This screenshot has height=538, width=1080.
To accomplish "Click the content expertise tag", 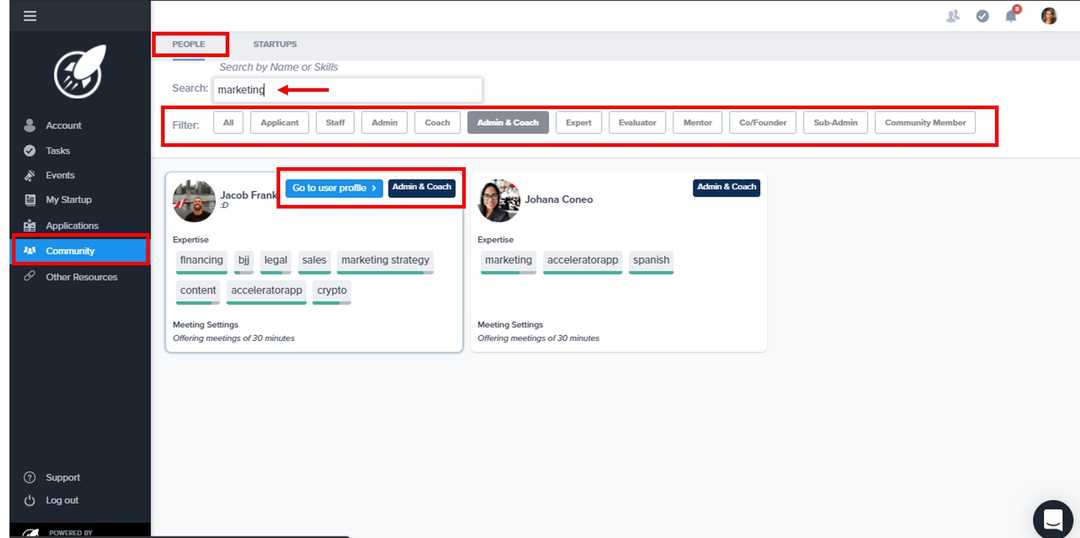I will (x=198, y=291).
